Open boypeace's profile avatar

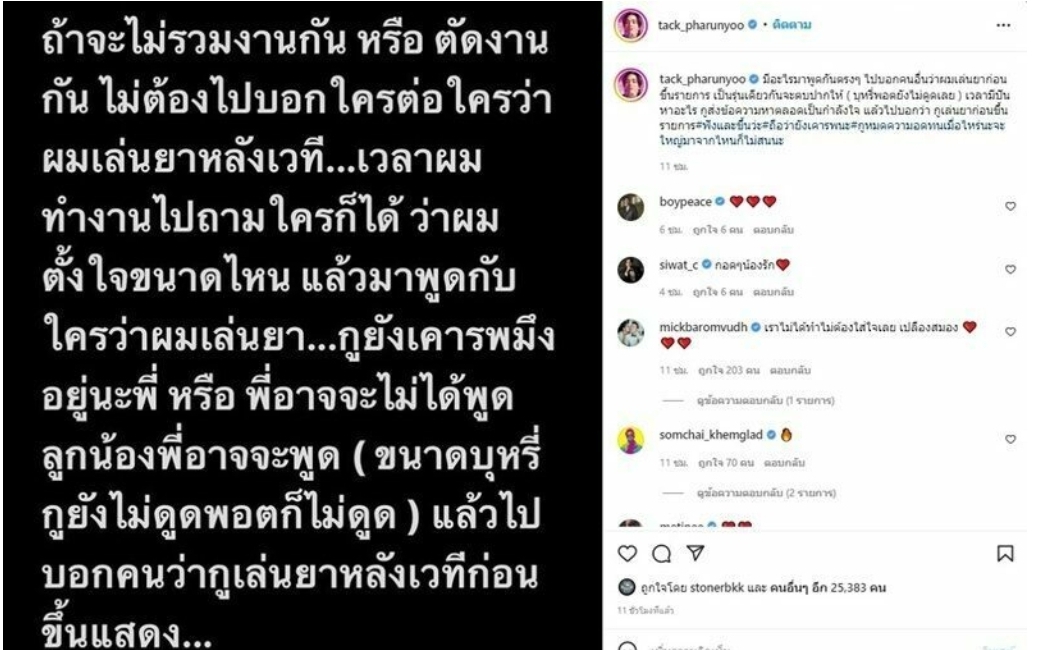tap(631, 207)
